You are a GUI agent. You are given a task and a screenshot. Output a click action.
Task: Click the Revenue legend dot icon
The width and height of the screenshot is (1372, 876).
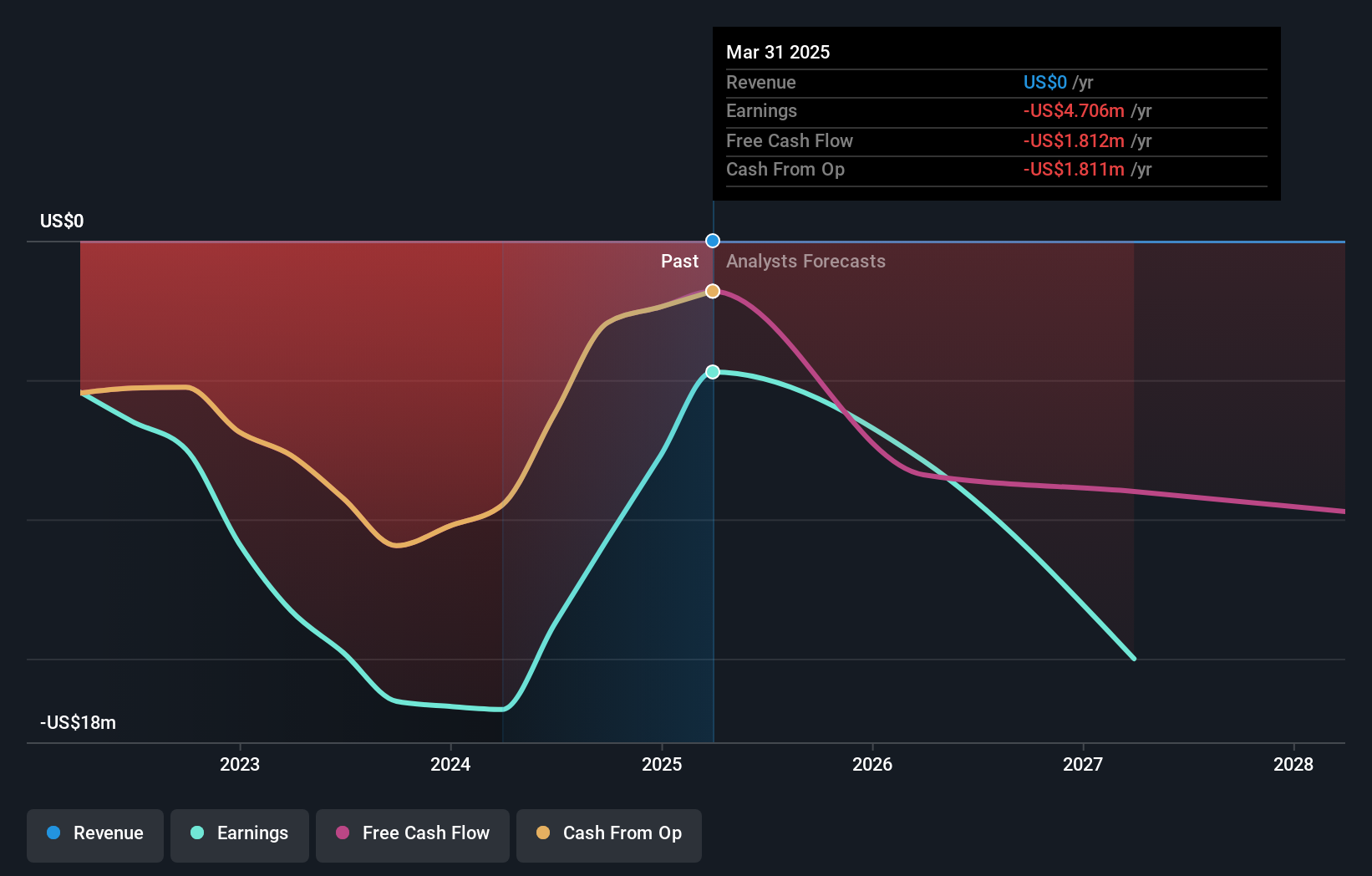point(53,833)
